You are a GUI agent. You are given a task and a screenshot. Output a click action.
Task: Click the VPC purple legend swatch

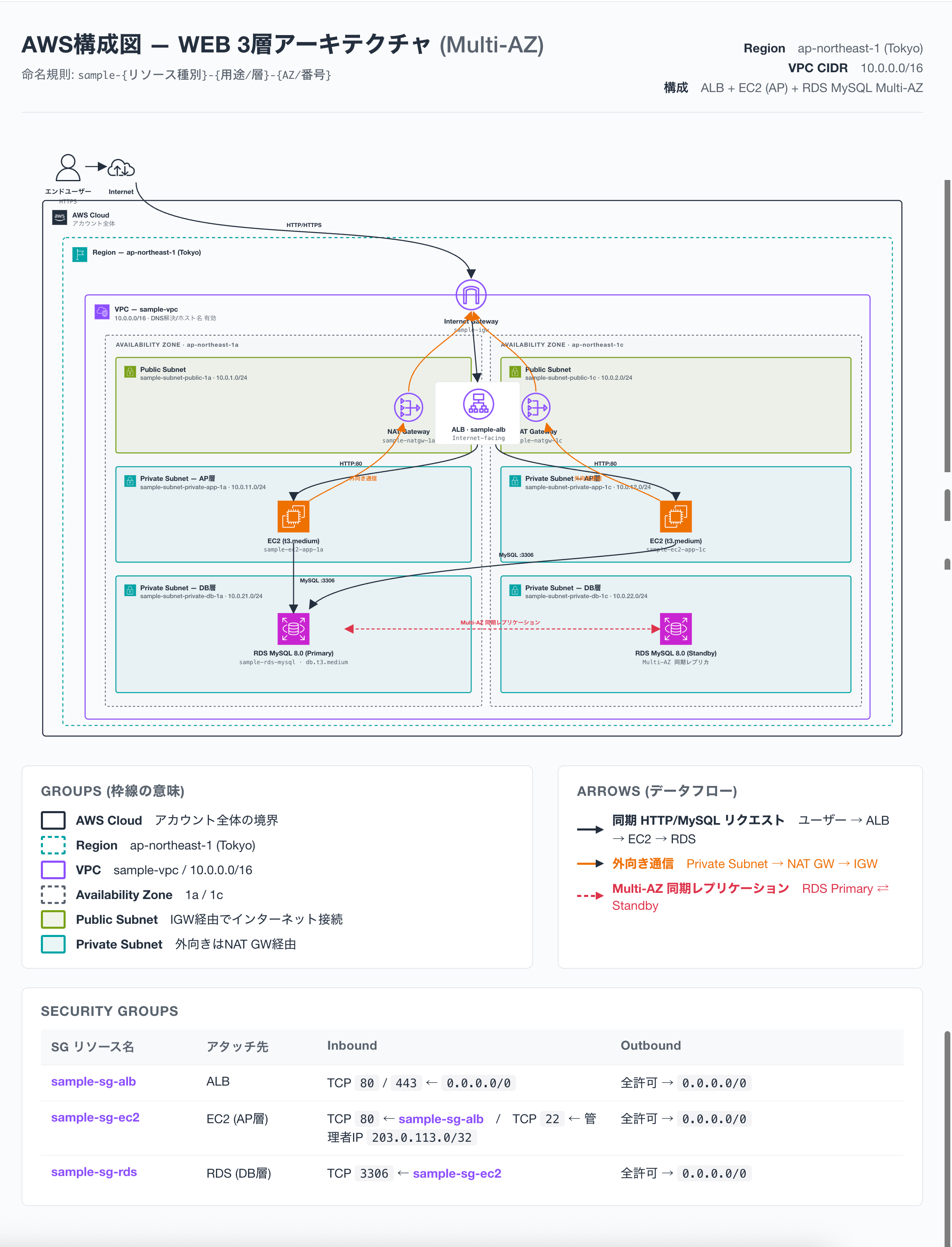click(53, 870)
